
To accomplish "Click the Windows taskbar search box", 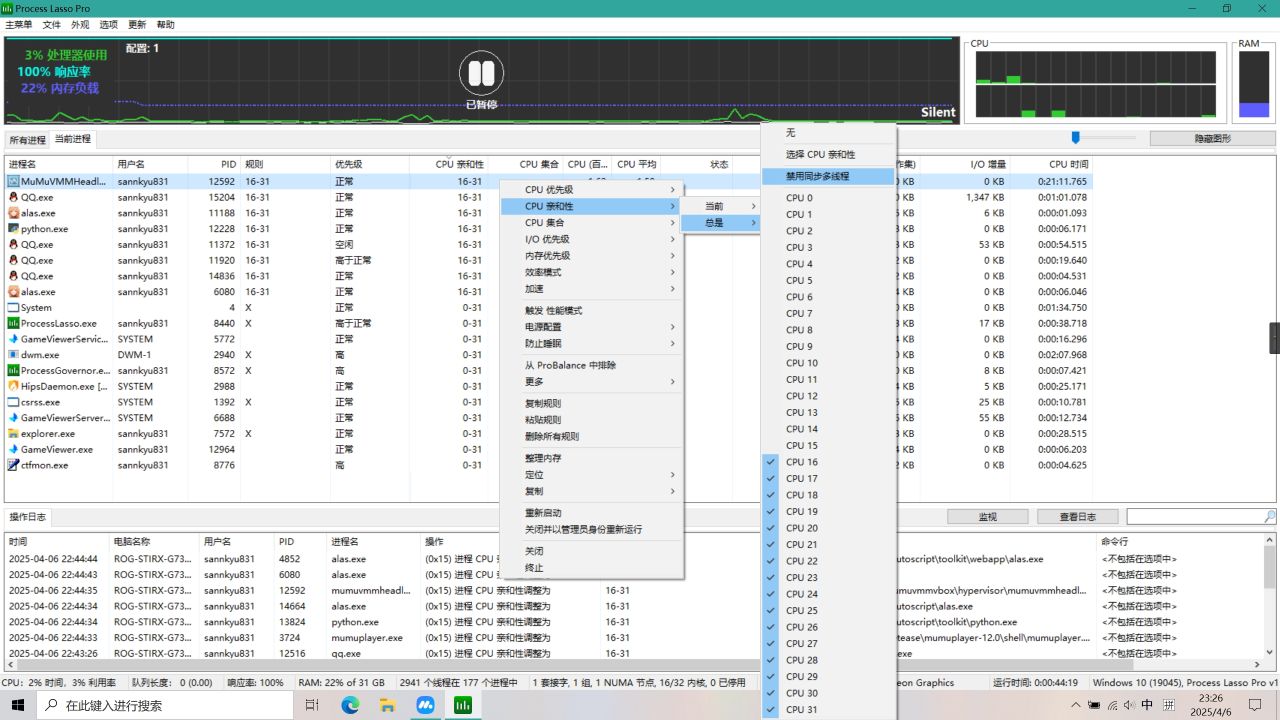I will [x=165, y=705].
